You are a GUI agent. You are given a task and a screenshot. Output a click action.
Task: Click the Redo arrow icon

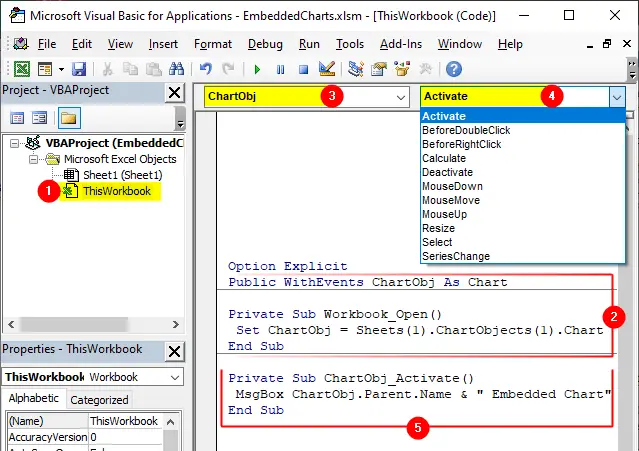point(228,69)
